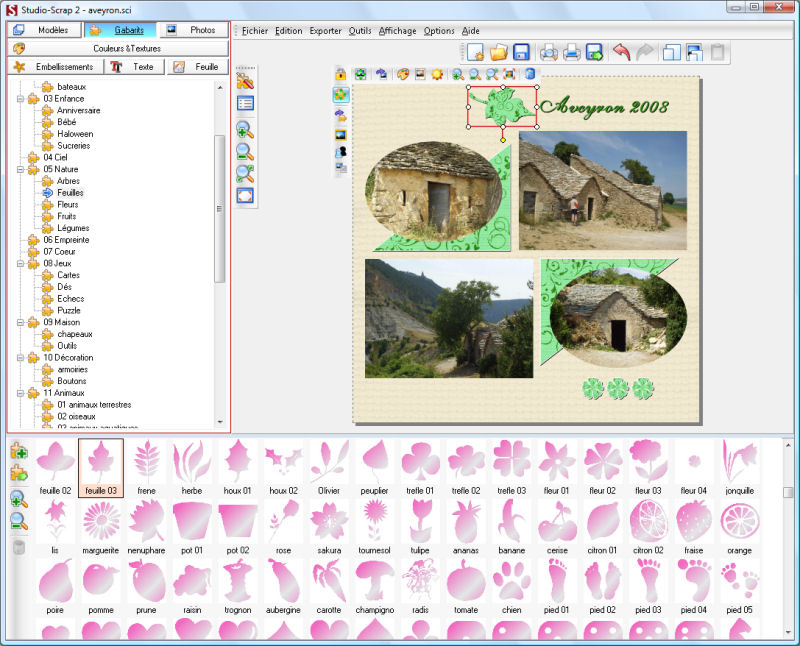Choose the feuille 02 template thumbnail
Screen dimensions: 800x646
pos(55,468)
